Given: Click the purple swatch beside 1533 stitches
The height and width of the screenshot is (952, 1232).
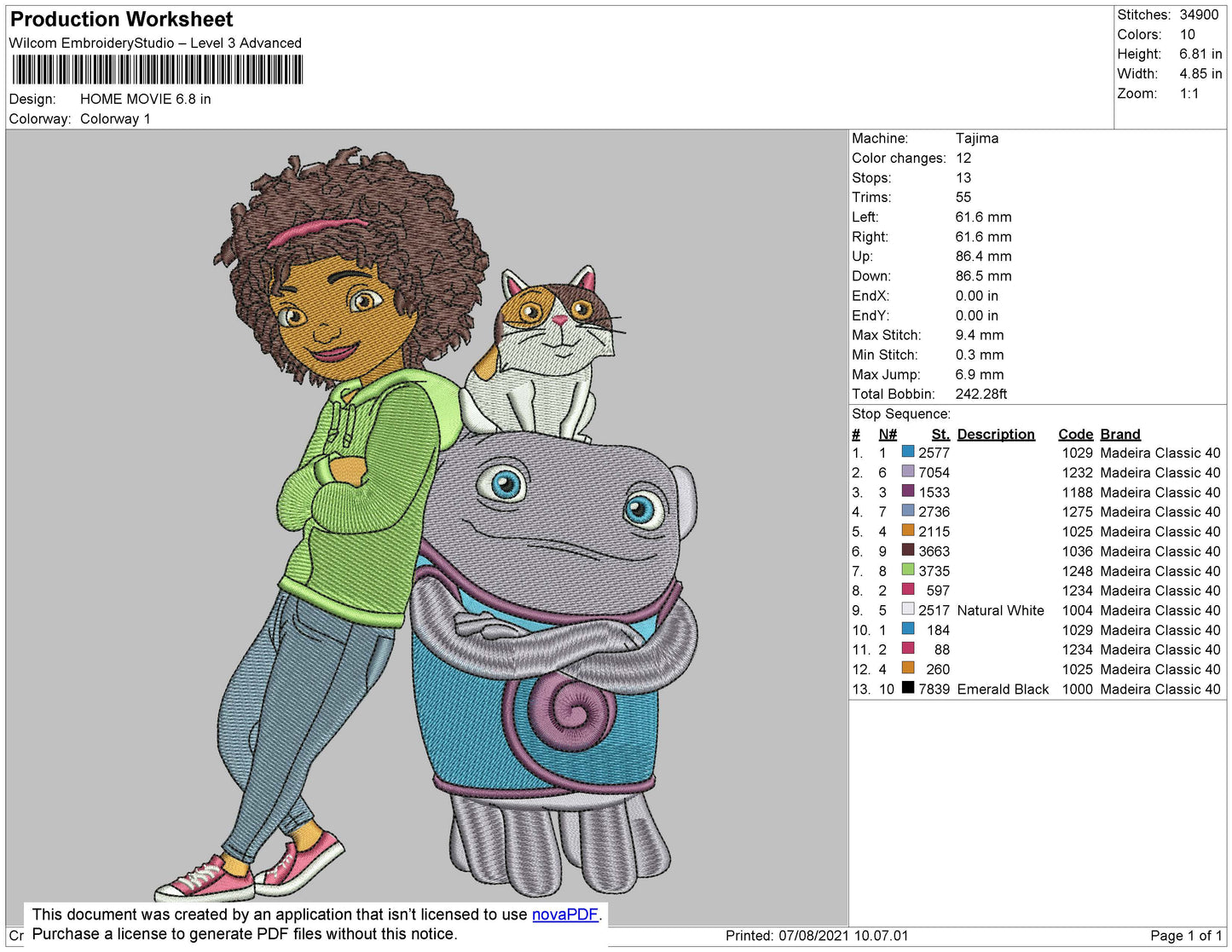Looking at the screenshot, I should coord(908,492).
